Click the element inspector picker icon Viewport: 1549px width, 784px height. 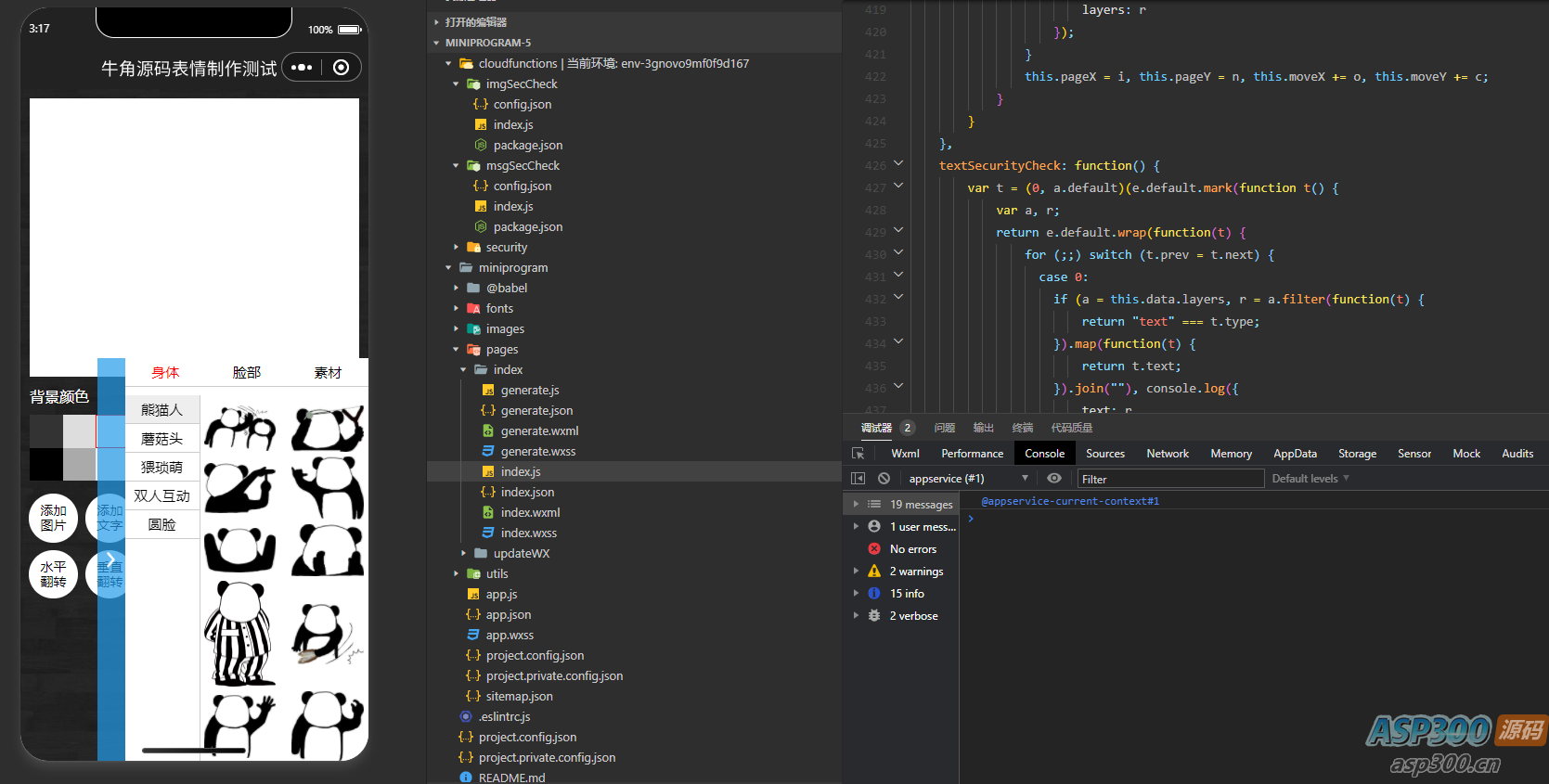coord(858,454)
